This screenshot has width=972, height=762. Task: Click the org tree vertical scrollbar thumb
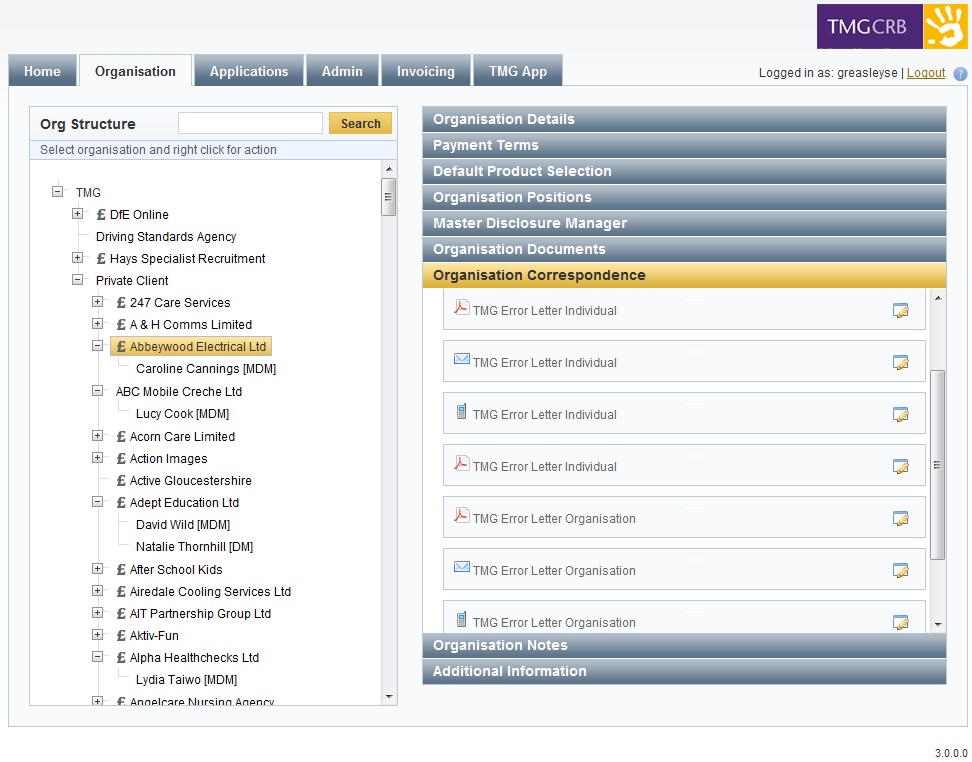pyautogui.click(x=389, y=197)
